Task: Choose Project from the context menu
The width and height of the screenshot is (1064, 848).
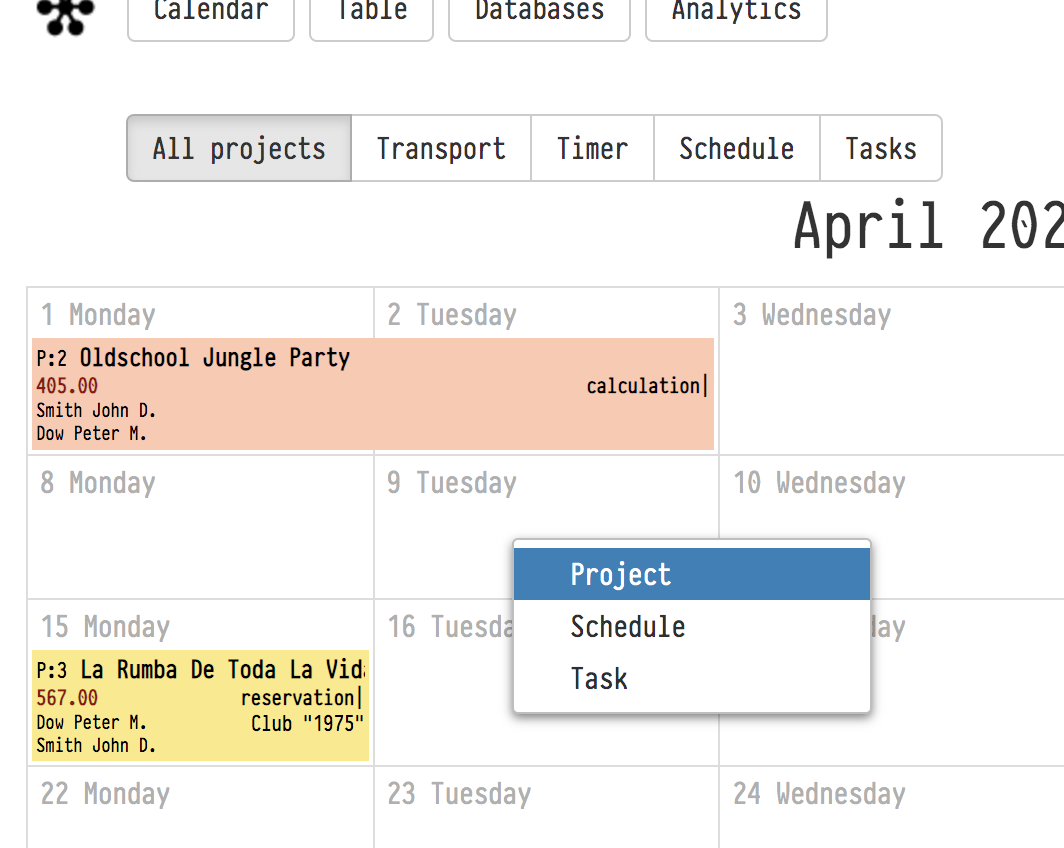Action: point(691,575)
